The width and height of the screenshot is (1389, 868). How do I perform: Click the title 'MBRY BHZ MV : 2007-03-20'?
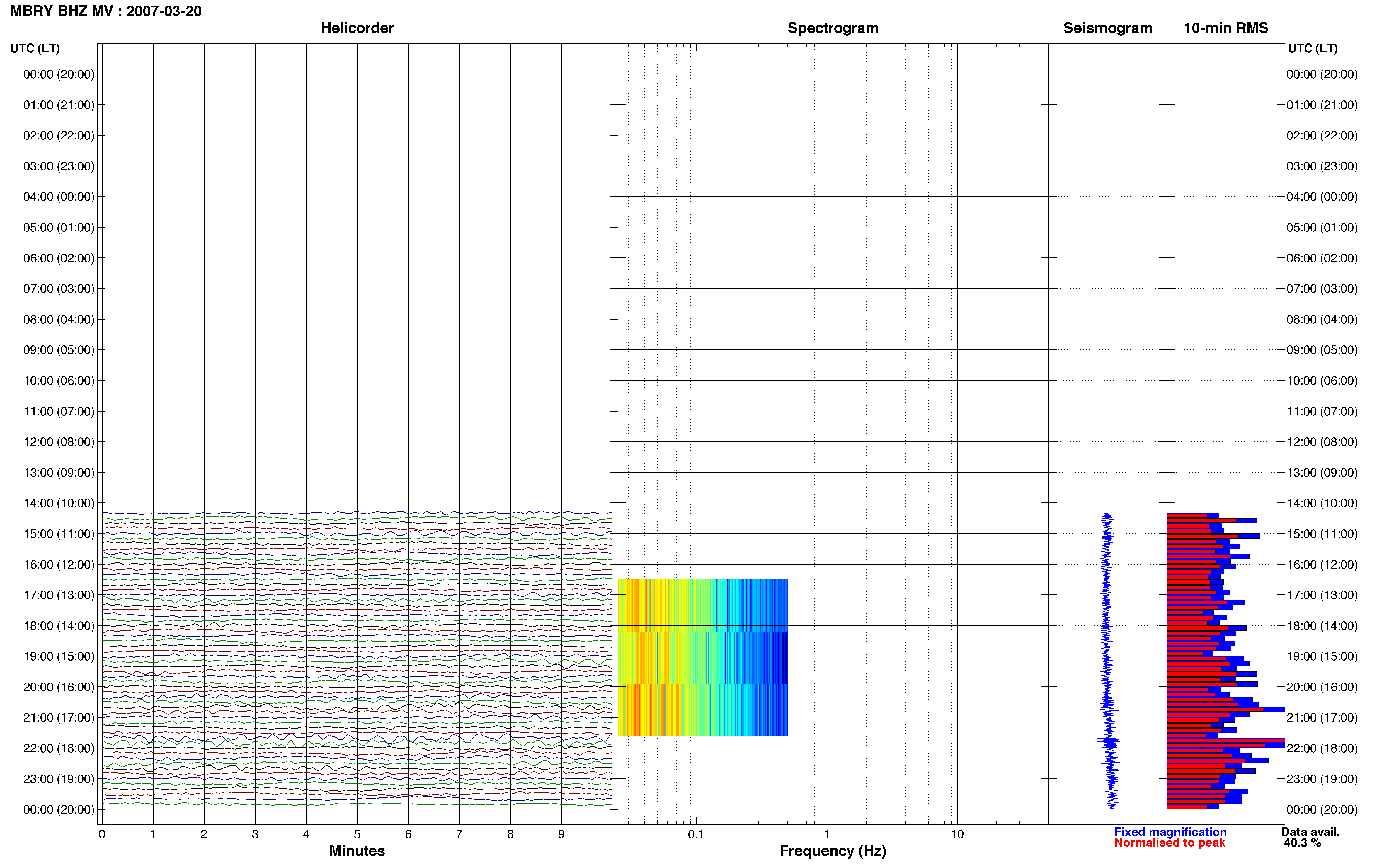106,11
